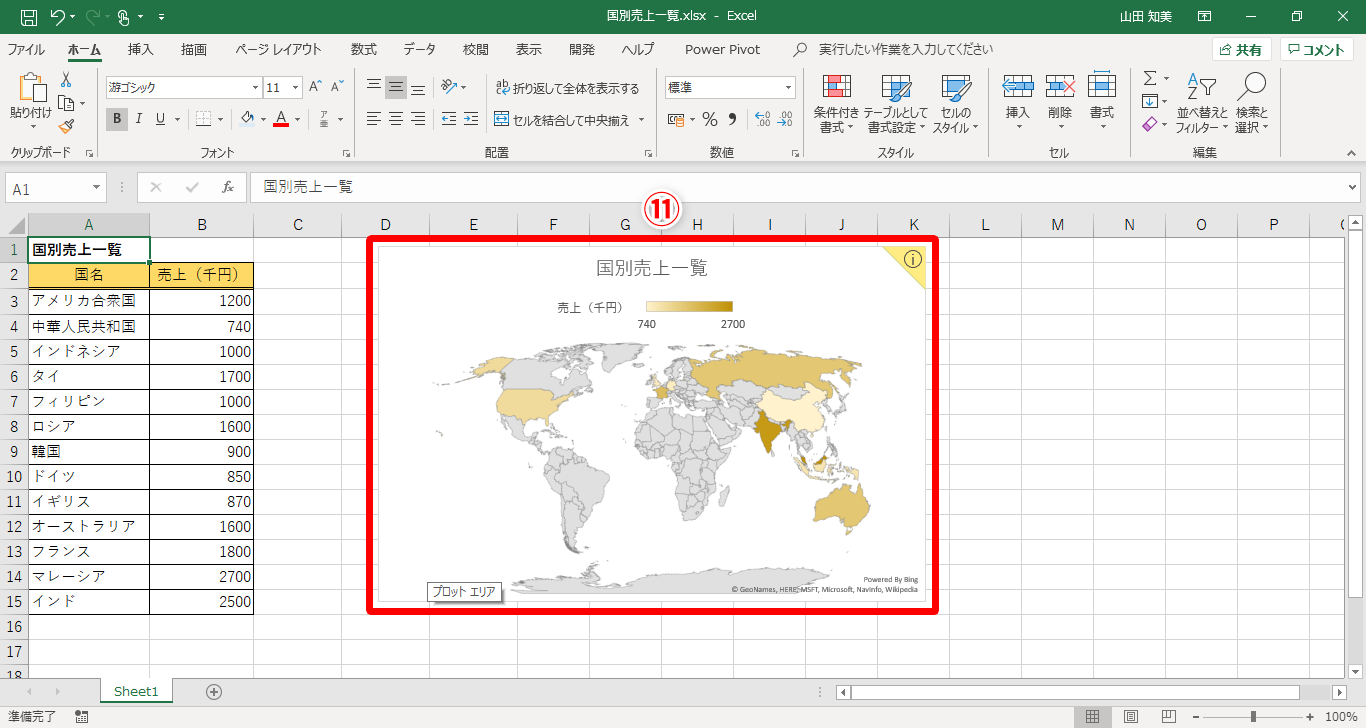Open Conditional Formatting (条件付き書式)
Image resolution: width=1366 pixels, height=728 pixels.
[836, 104]
